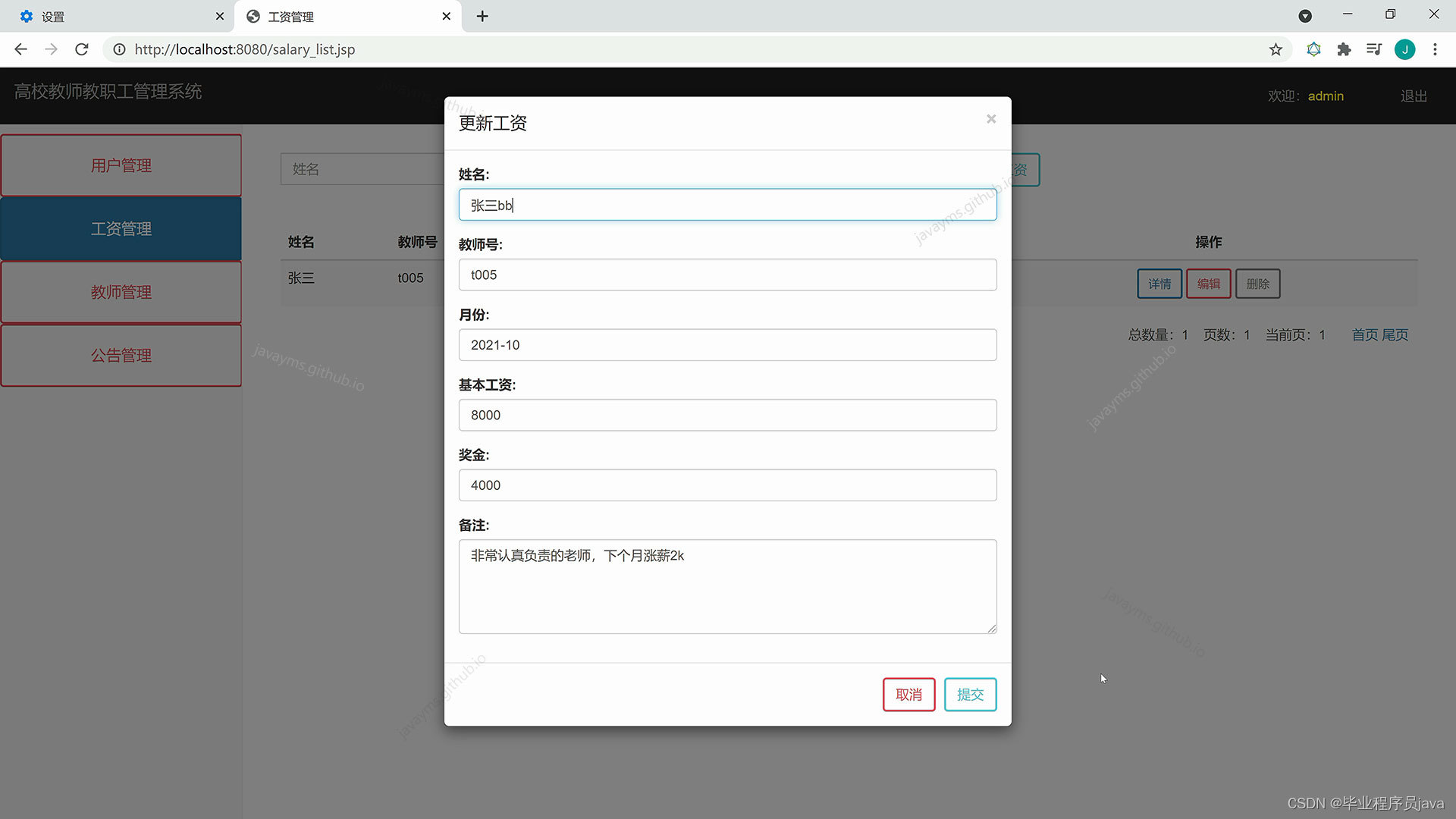Switch to the 设置 tab
The image size is (1456, 819).
[x=118, y=16]
